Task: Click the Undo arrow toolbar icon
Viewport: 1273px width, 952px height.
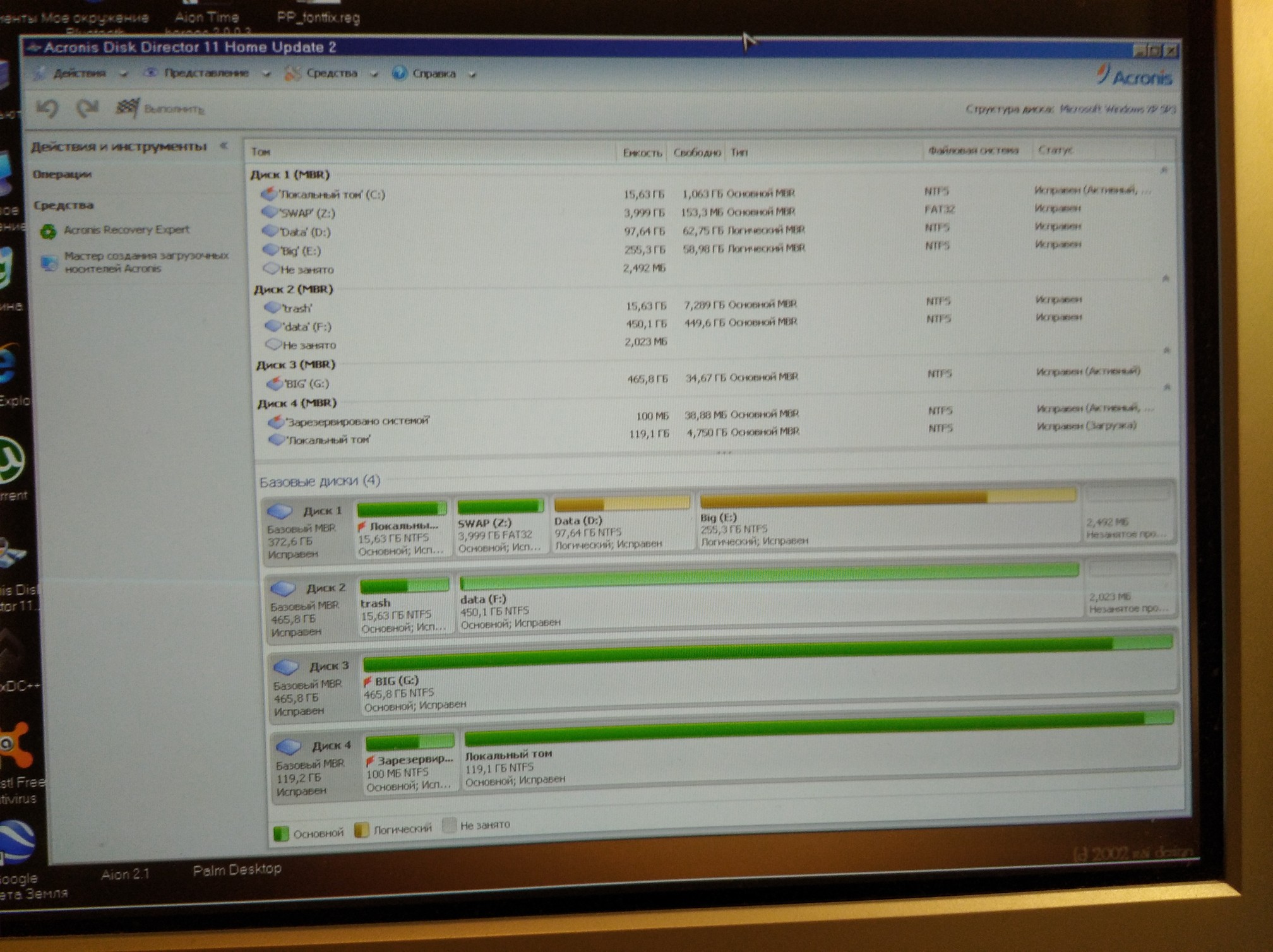Action: click(x=47, y=109)
